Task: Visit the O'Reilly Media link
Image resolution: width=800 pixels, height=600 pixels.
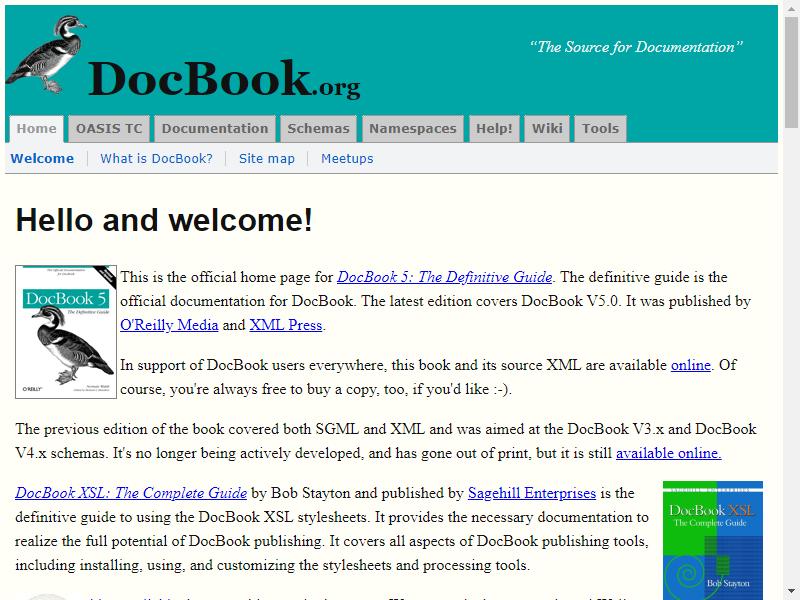Action: click(x=169, y=325)
